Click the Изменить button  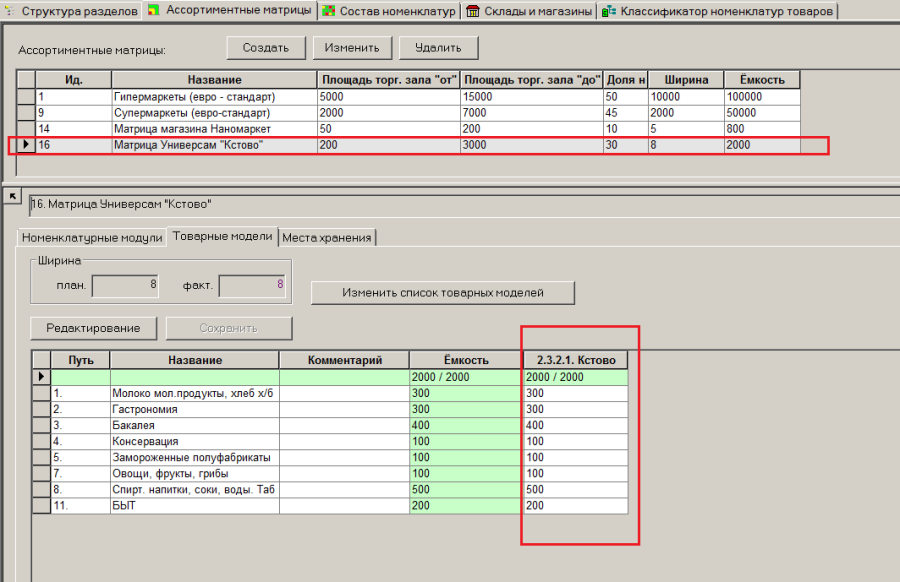tap(352, 48)
